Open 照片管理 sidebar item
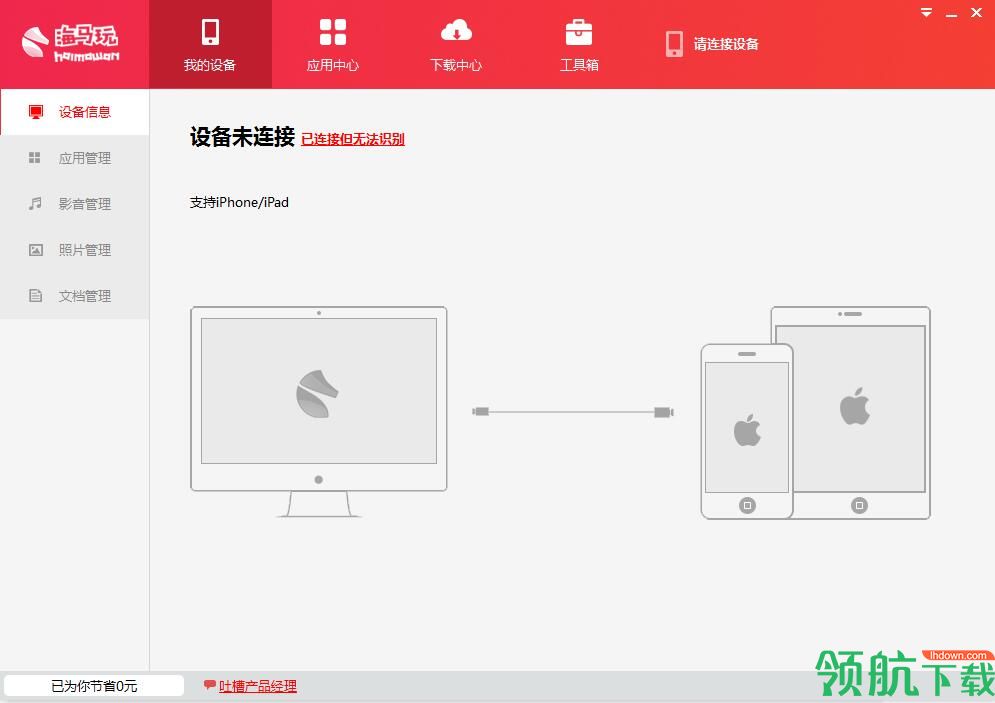The image size is (995, 703). 75,250
